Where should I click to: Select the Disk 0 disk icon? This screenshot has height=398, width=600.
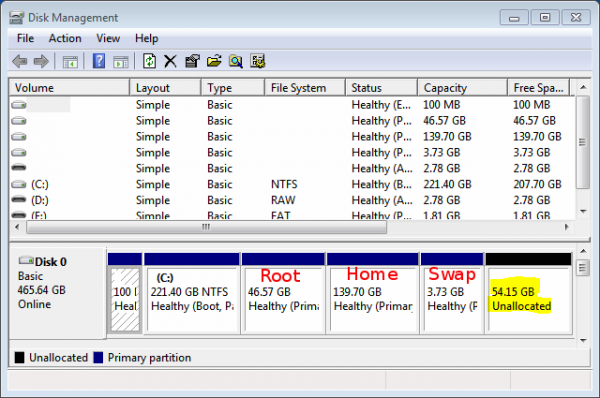point(26,261)
